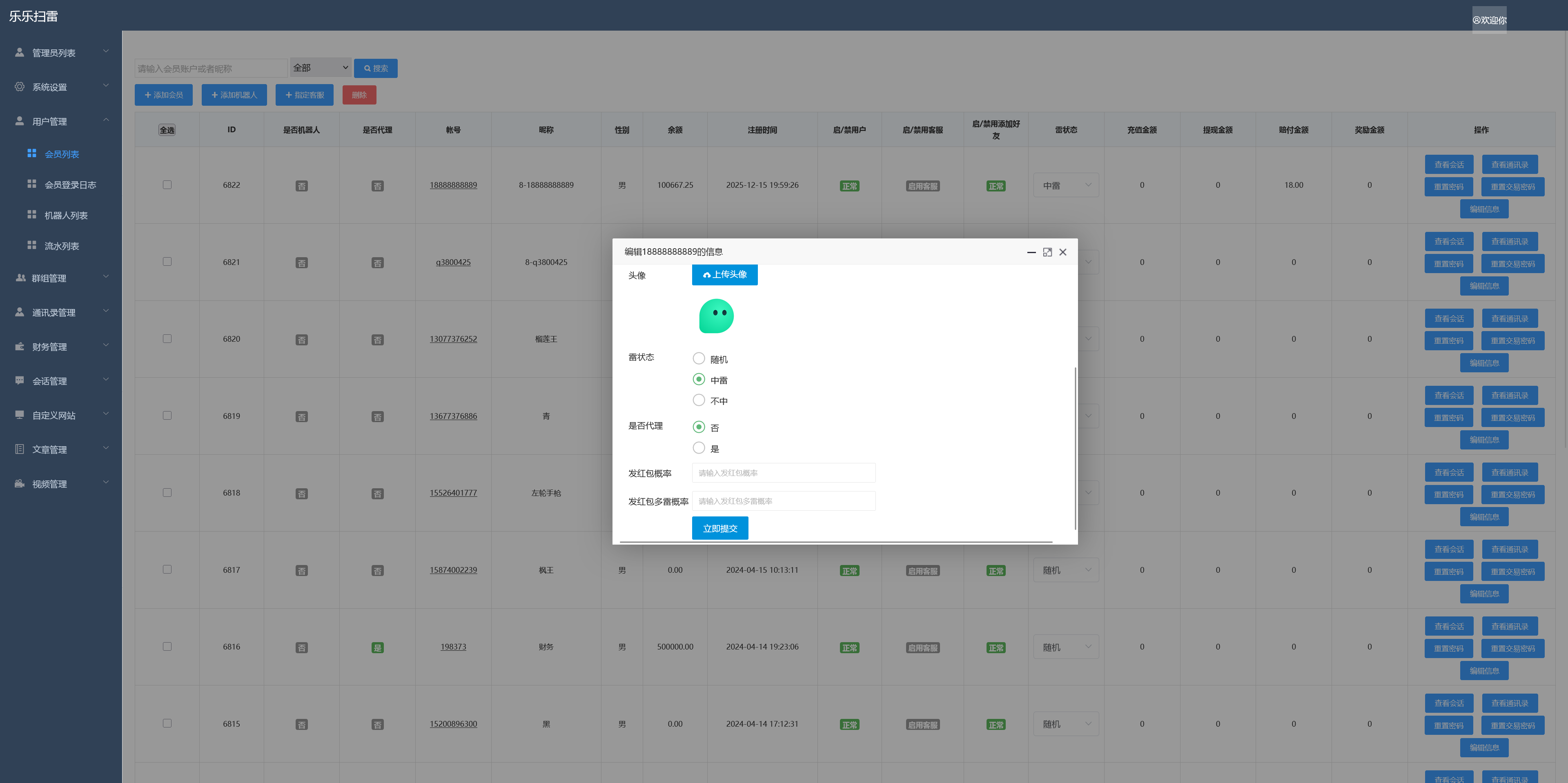Click the finance management wallet icon
This screenshot has height=783, width=1568.
pyautogui.click(x=20, y=346)
